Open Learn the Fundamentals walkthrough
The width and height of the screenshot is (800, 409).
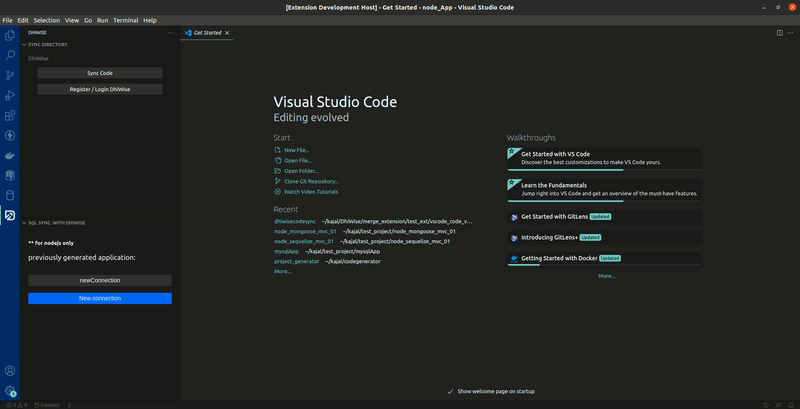point(604,191)
